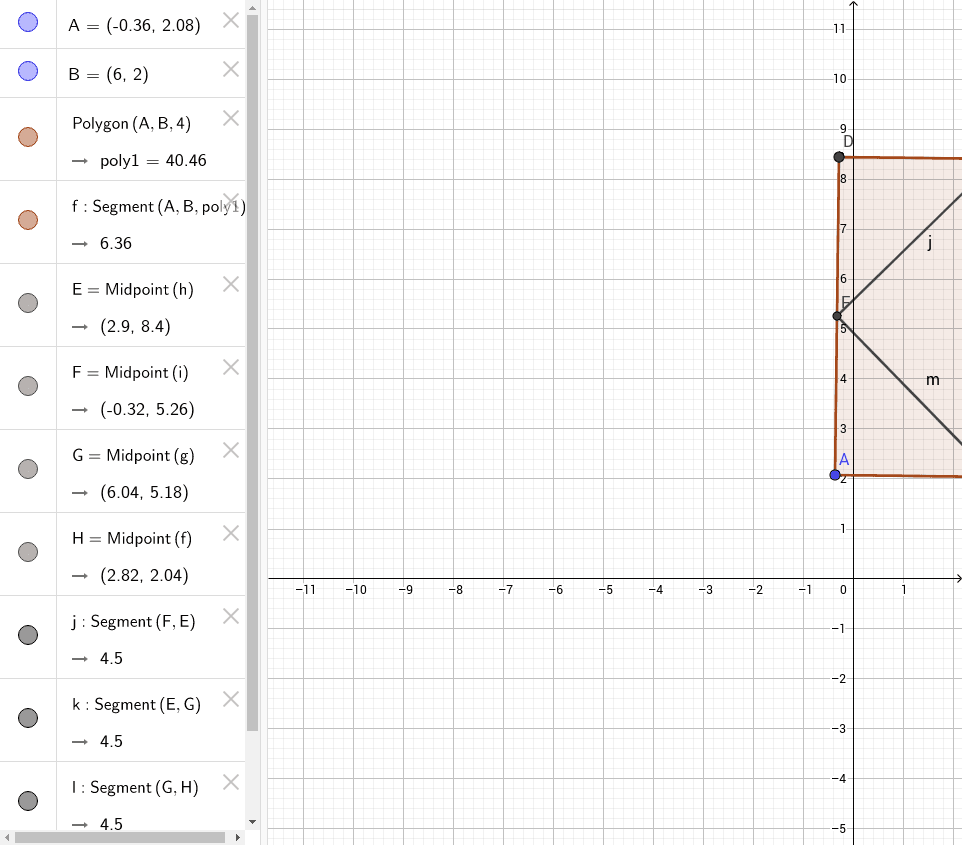Click the horizontal scrollbar at bottom left
The image size is (964, 847).
click(x=120, y=838)
